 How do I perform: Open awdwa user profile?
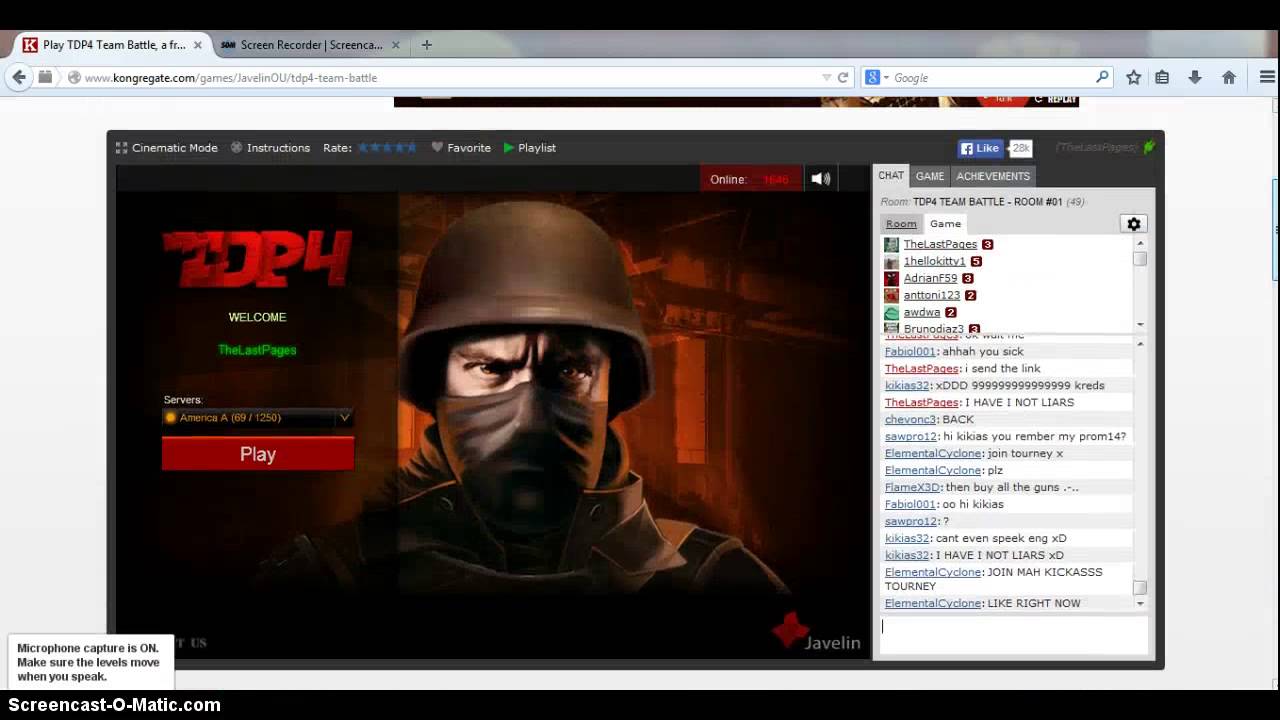922,312
